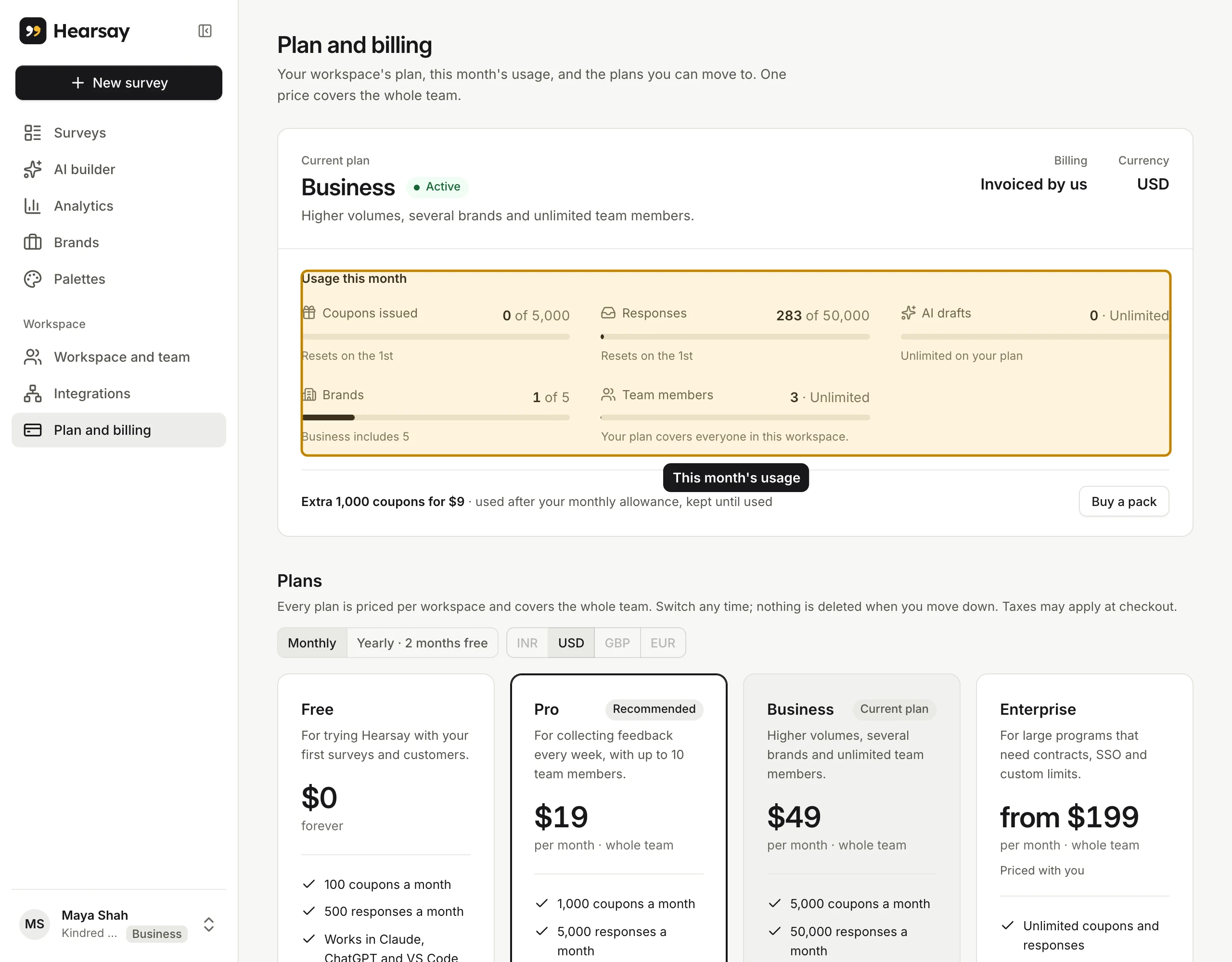Click the MS avatar circle
Screen dimensions: 1232x962
(x=35, y=924)
